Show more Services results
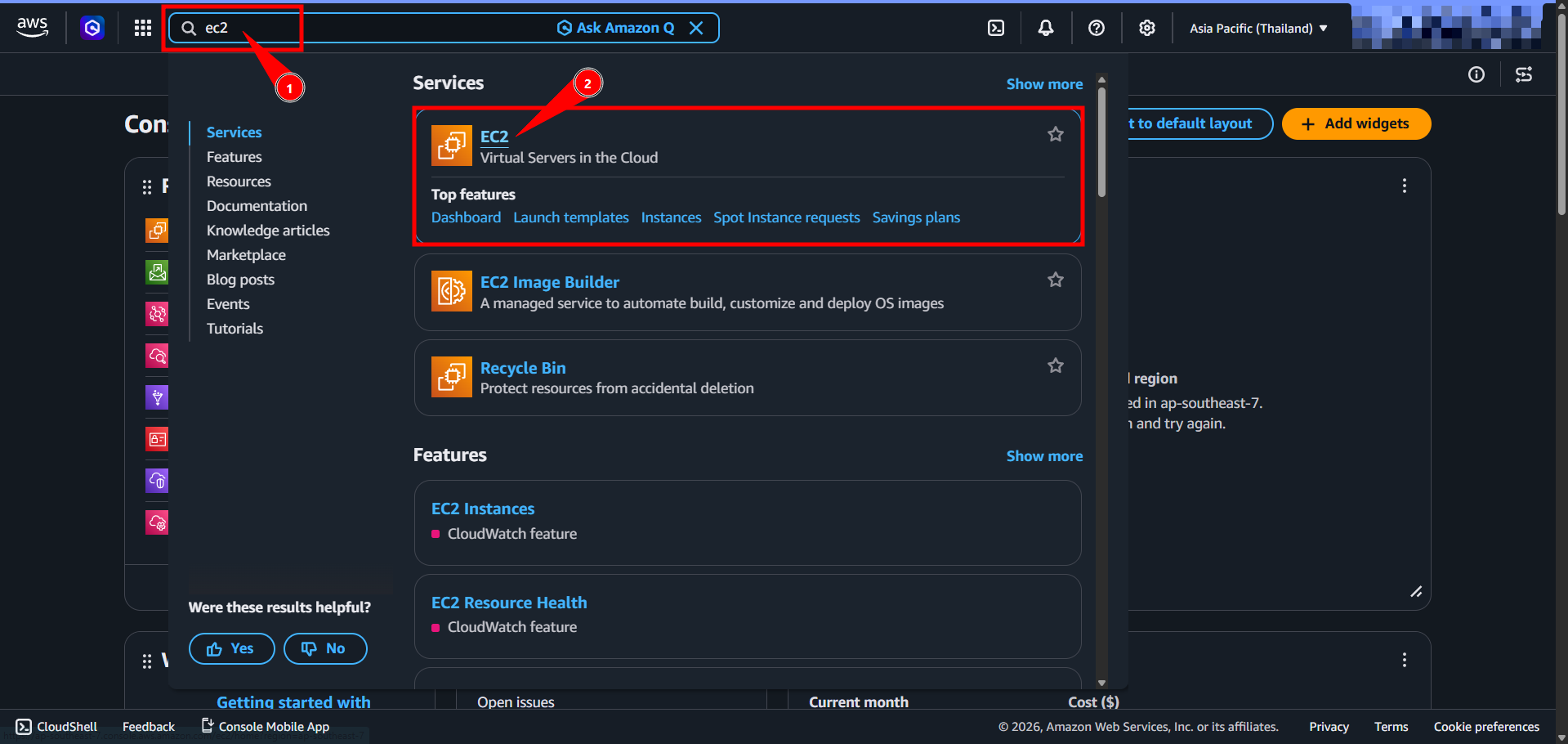1568x744 pixels. pyautogui.click(x=1044, y=84)
